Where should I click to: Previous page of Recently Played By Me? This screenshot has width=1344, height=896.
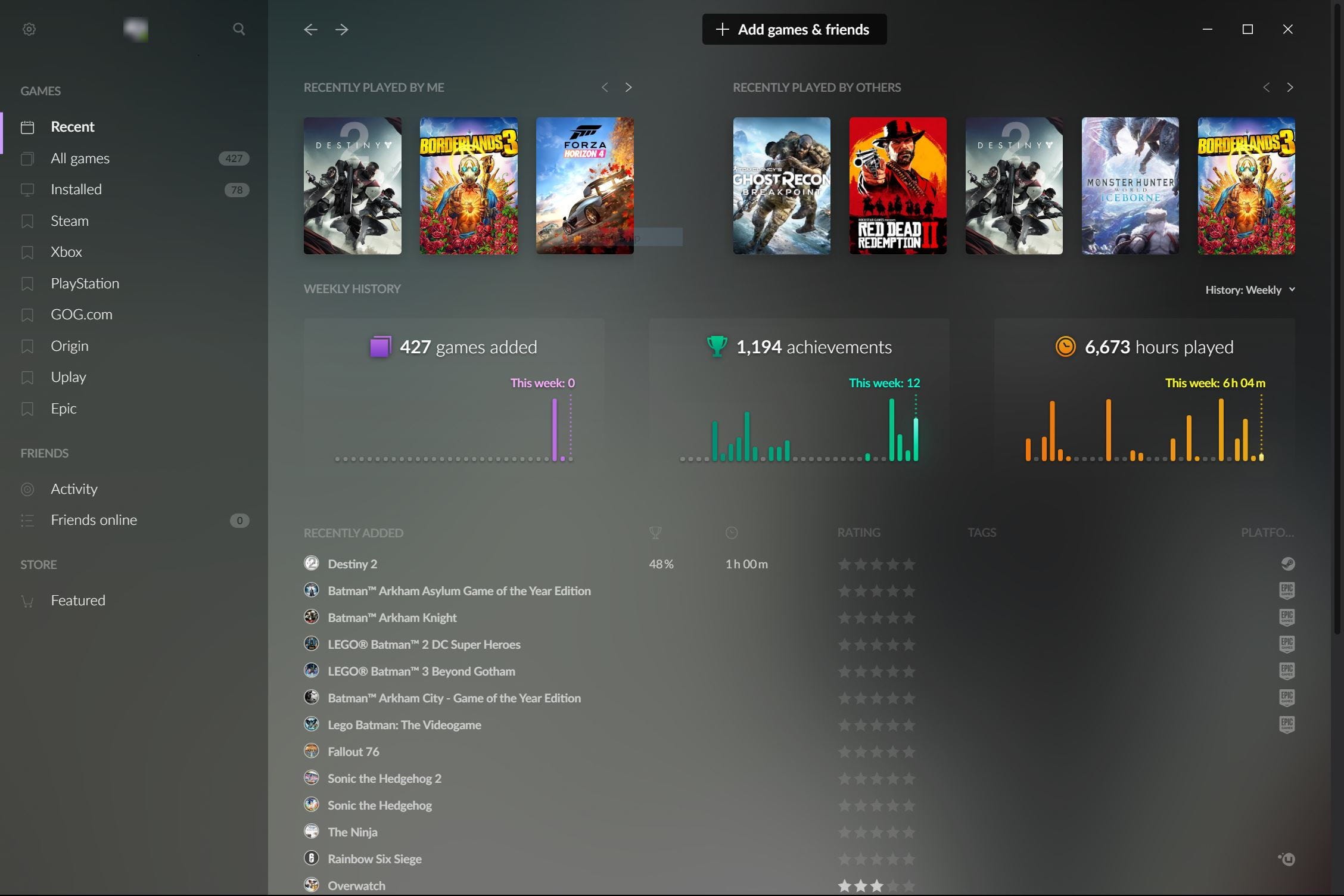605,88
